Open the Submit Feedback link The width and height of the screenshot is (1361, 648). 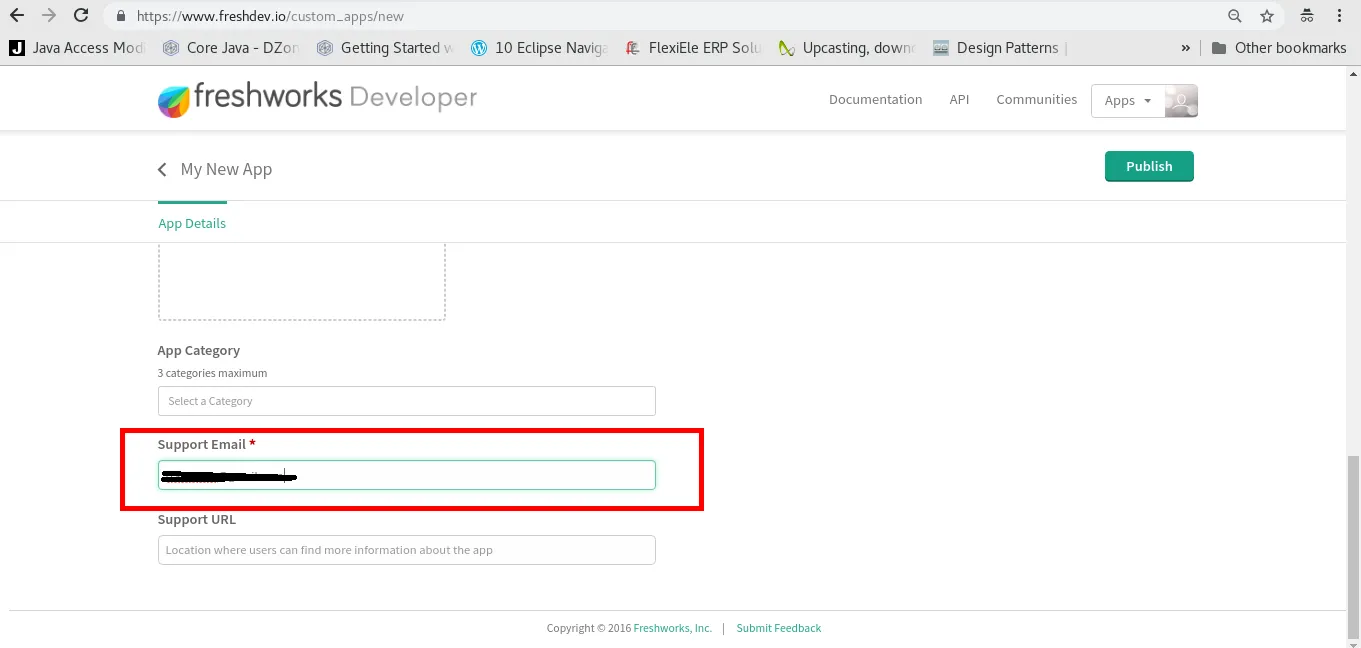click(779, 628)
